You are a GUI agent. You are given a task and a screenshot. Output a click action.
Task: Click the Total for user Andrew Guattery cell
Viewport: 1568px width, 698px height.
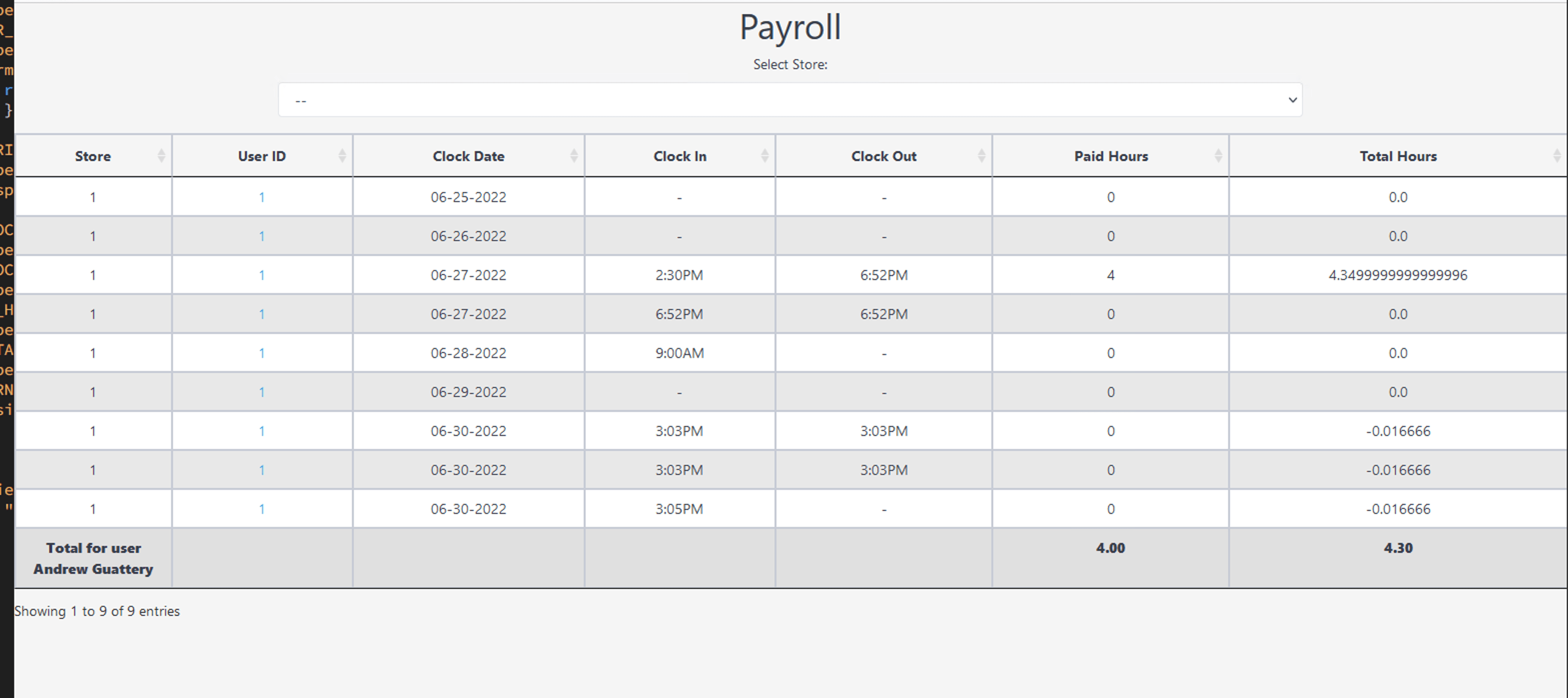pos(93,558)
